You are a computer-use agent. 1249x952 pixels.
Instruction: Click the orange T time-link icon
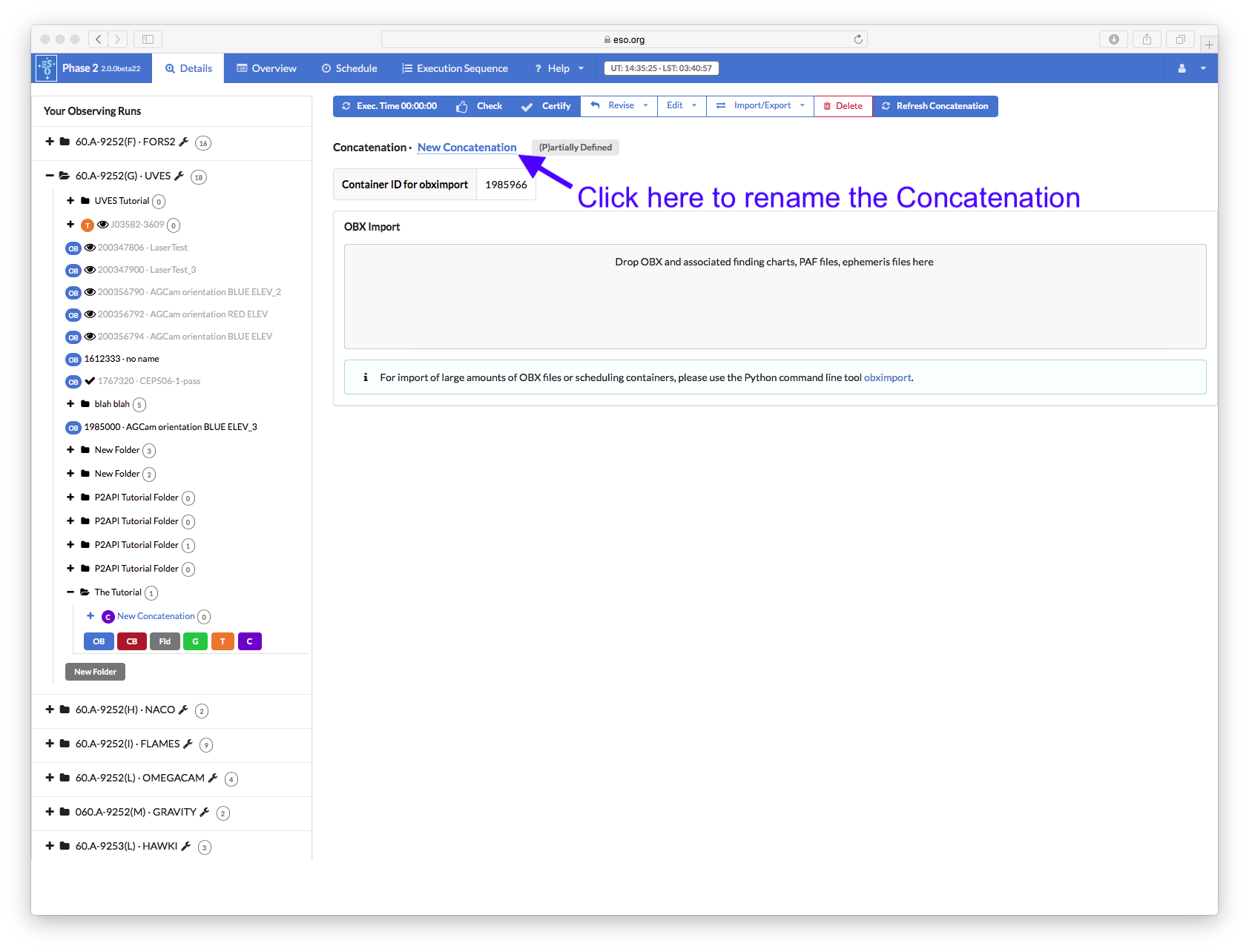point(223,641)
